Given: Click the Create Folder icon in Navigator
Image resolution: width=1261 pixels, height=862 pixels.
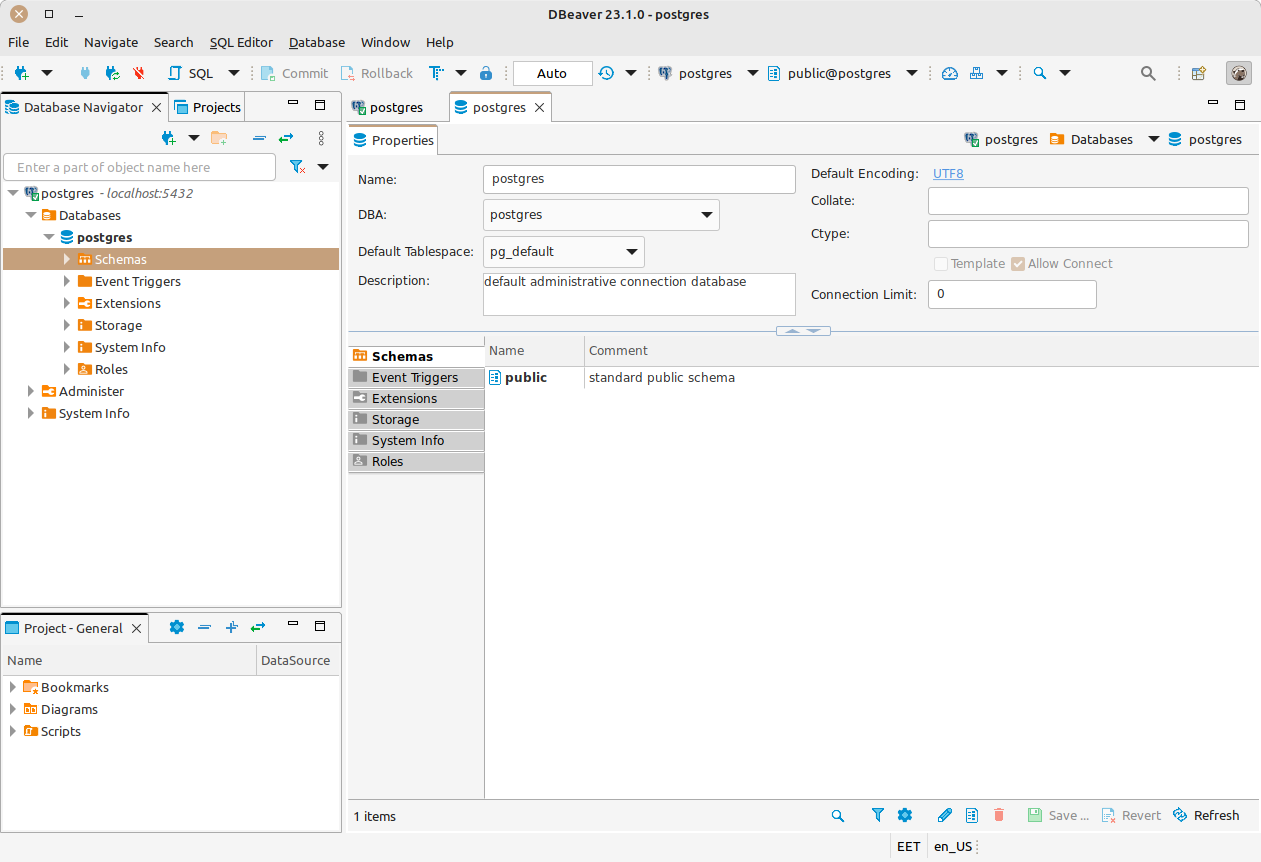Looking at the screenshot, I should (219, 138).
